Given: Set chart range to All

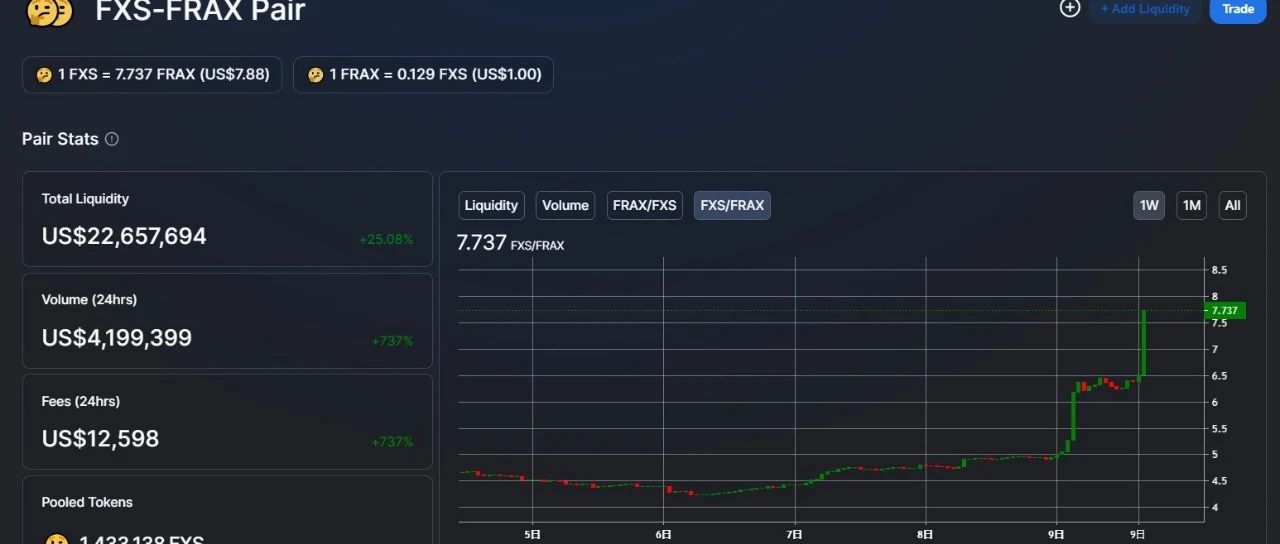Looking at the screenshot, I should tap(1233, 206).
